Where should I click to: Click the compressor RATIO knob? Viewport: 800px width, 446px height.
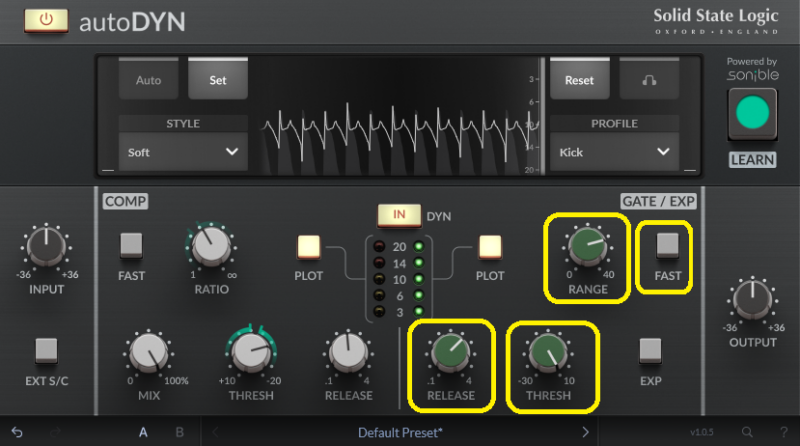tap(209, 246)
